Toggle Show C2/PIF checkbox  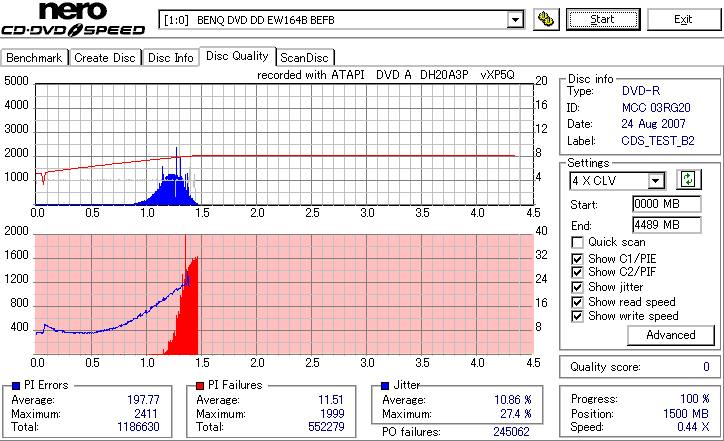577,272
